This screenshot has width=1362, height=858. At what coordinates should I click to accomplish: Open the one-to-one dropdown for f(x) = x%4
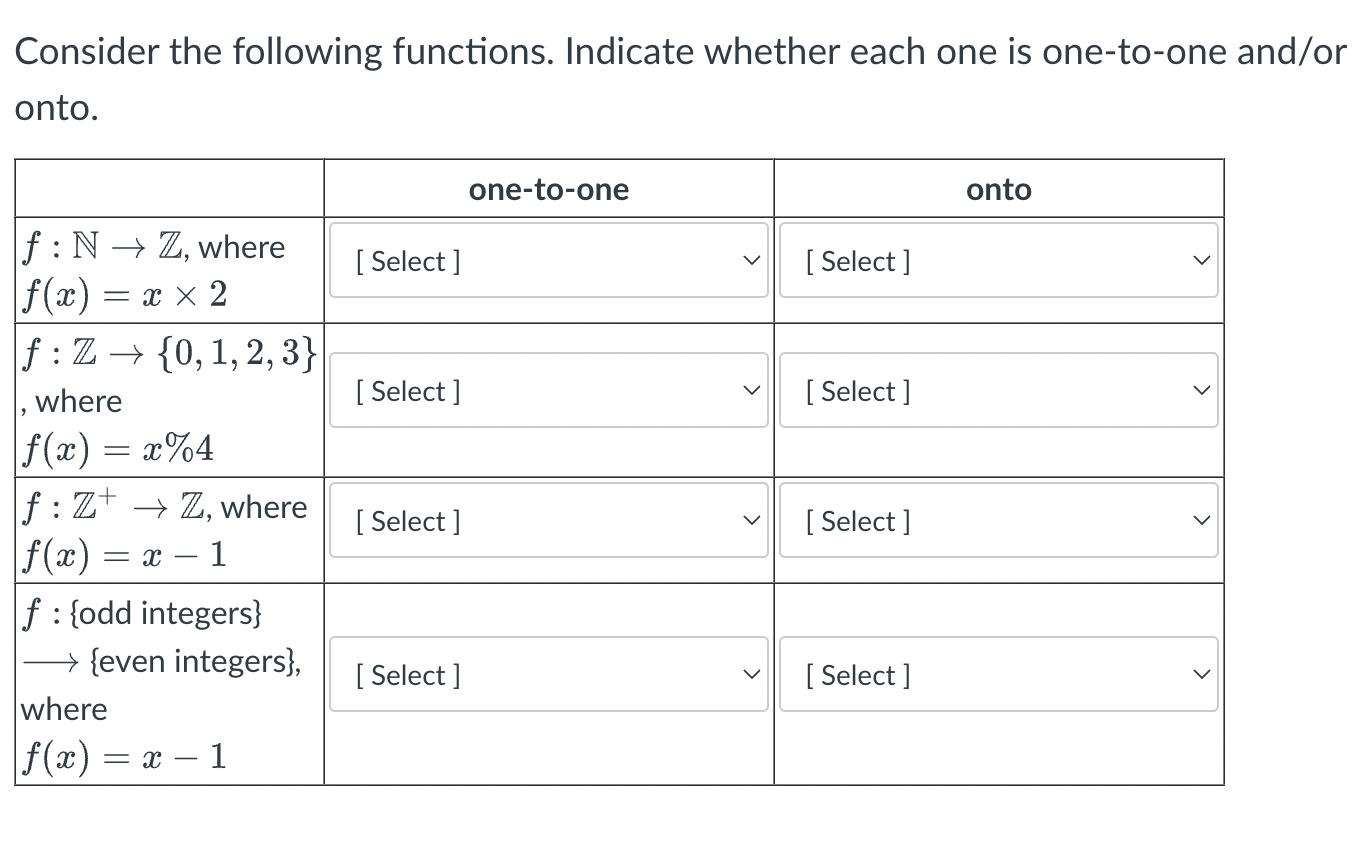(548, 390)
